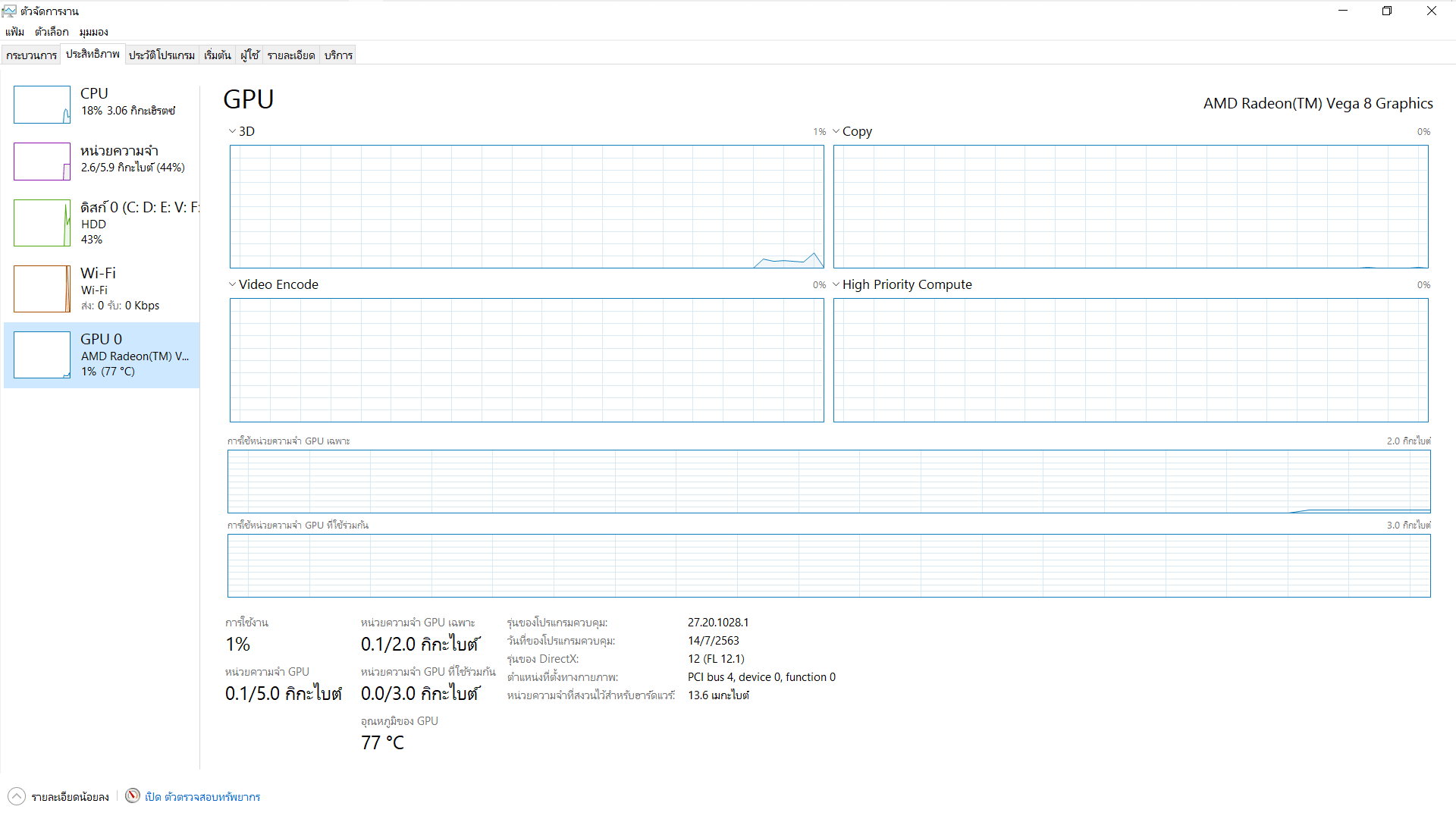1456x819 pixels.
Task: Switch to the กระบวนการ (Processes) tab
Action: 31,55
